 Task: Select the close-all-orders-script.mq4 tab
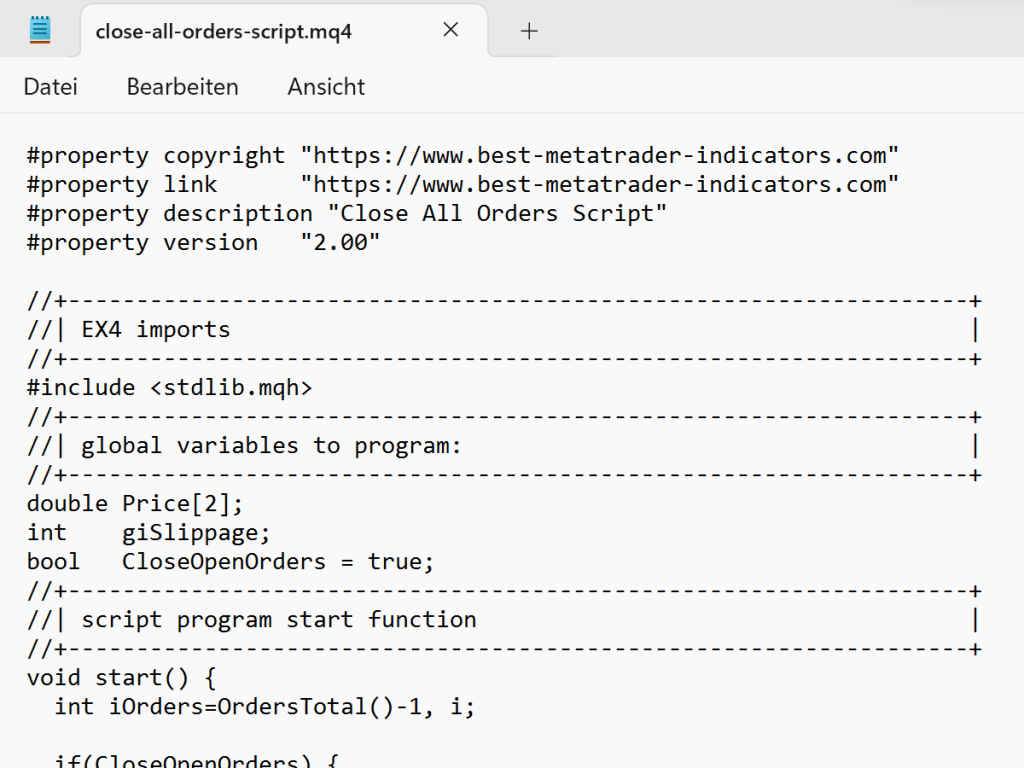[222, 31]
